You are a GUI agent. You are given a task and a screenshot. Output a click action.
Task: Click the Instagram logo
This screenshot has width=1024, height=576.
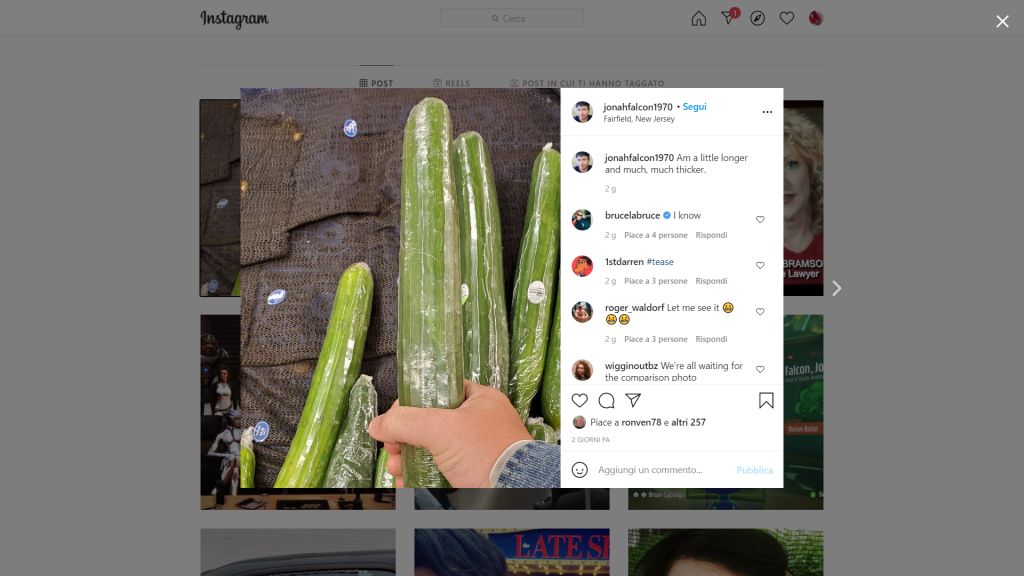coord(234,19)
